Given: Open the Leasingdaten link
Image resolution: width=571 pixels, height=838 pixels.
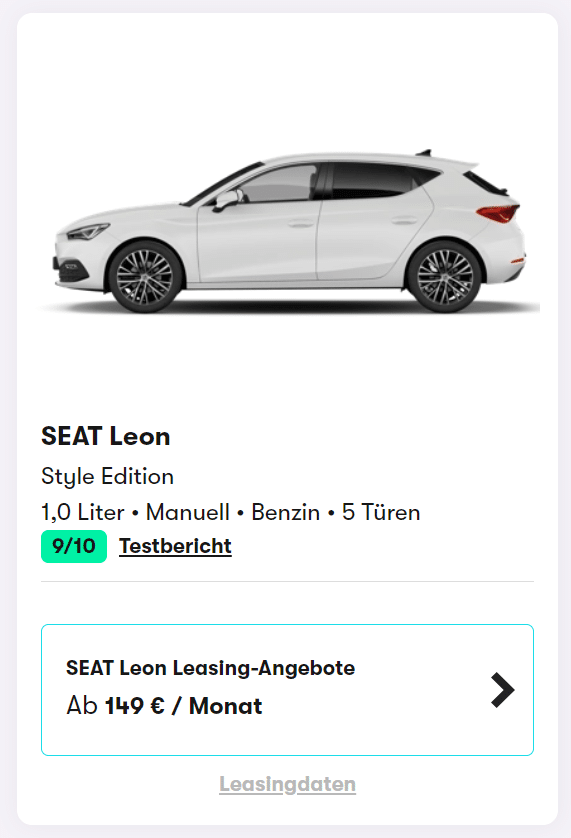Looking at the screenshot, I should [x=288, y=784].
